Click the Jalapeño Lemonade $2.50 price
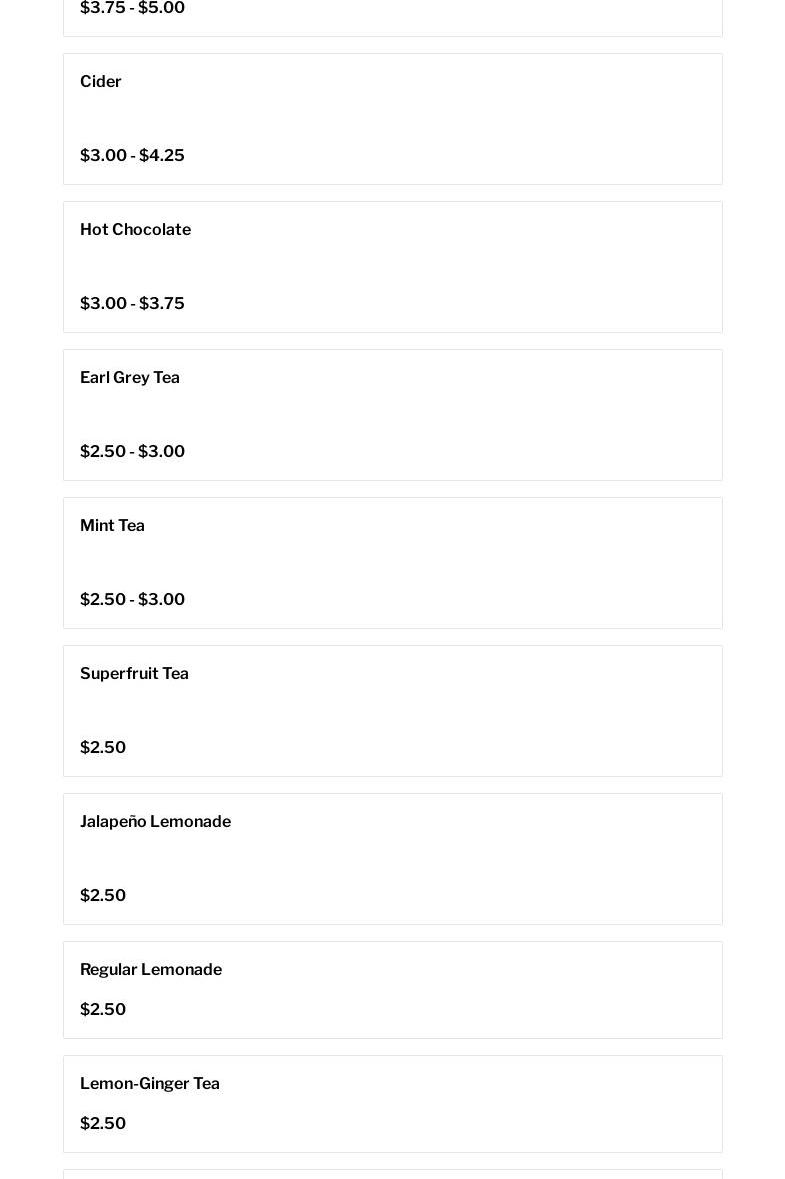 (103, 896)
